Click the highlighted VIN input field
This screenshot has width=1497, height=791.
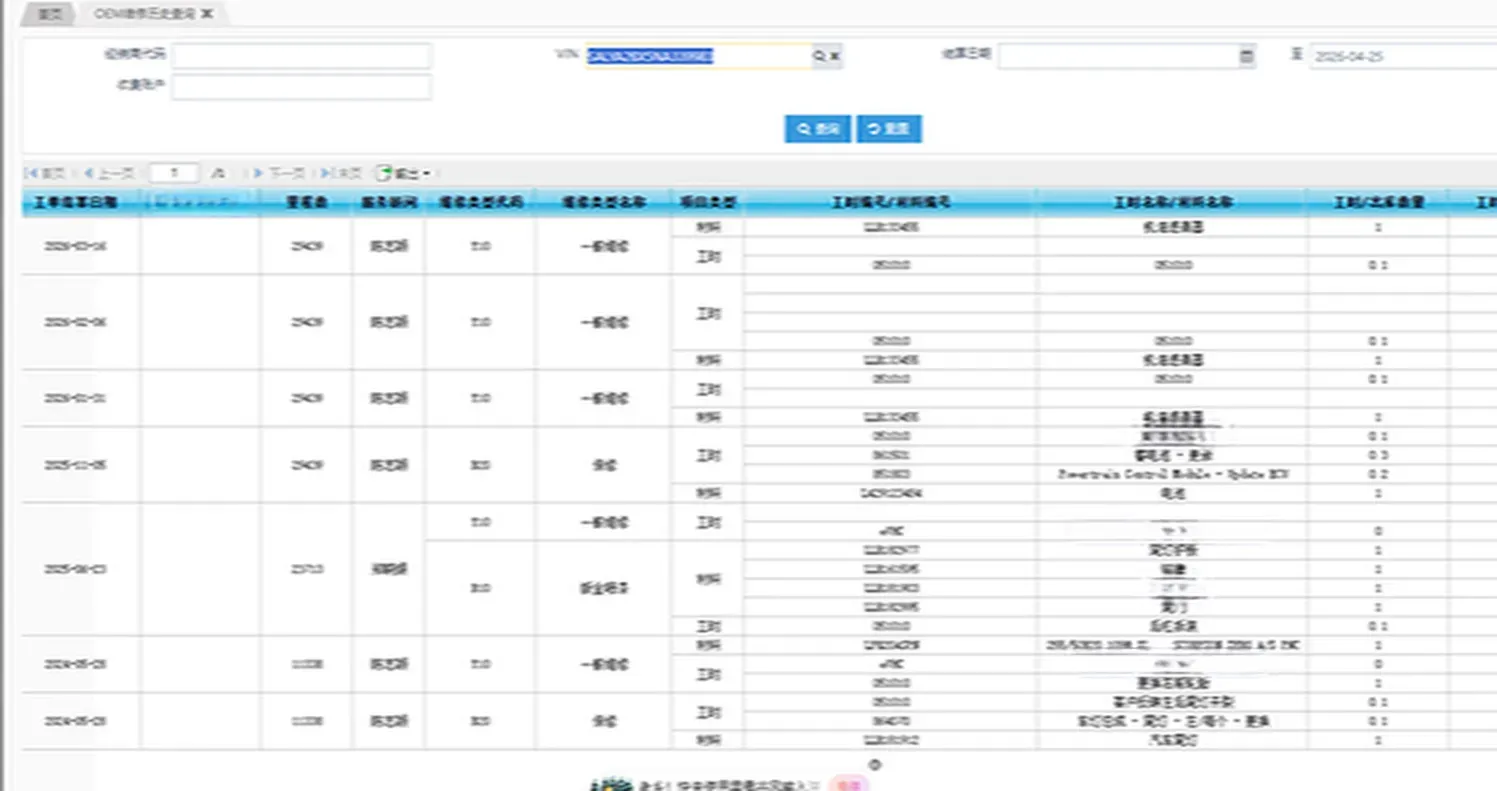pyautogui.click(x=697, y=56)
